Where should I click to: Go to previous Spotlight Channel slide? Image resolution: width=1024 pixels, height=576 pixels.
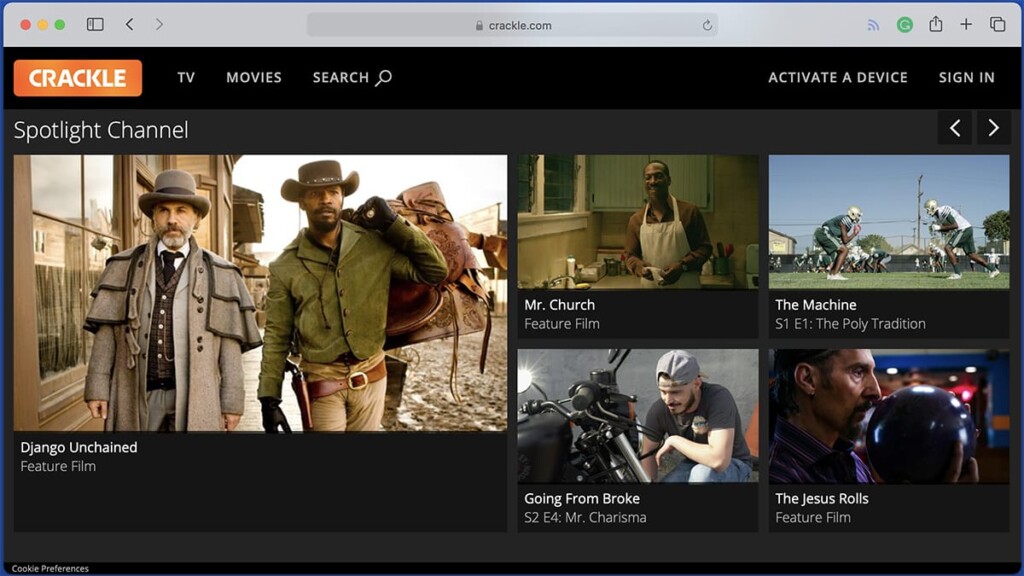pos(955,128)
